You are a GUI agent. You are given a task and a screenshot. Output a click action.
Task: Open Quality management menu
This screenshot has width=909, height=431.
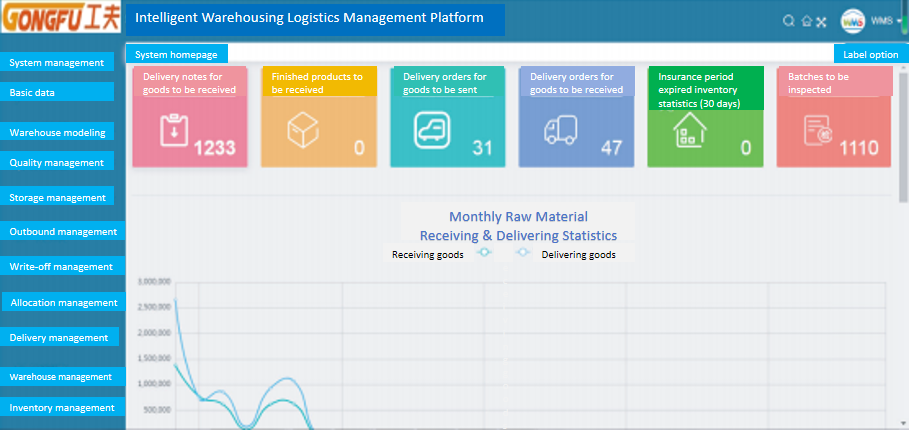(x=57, y=162)
